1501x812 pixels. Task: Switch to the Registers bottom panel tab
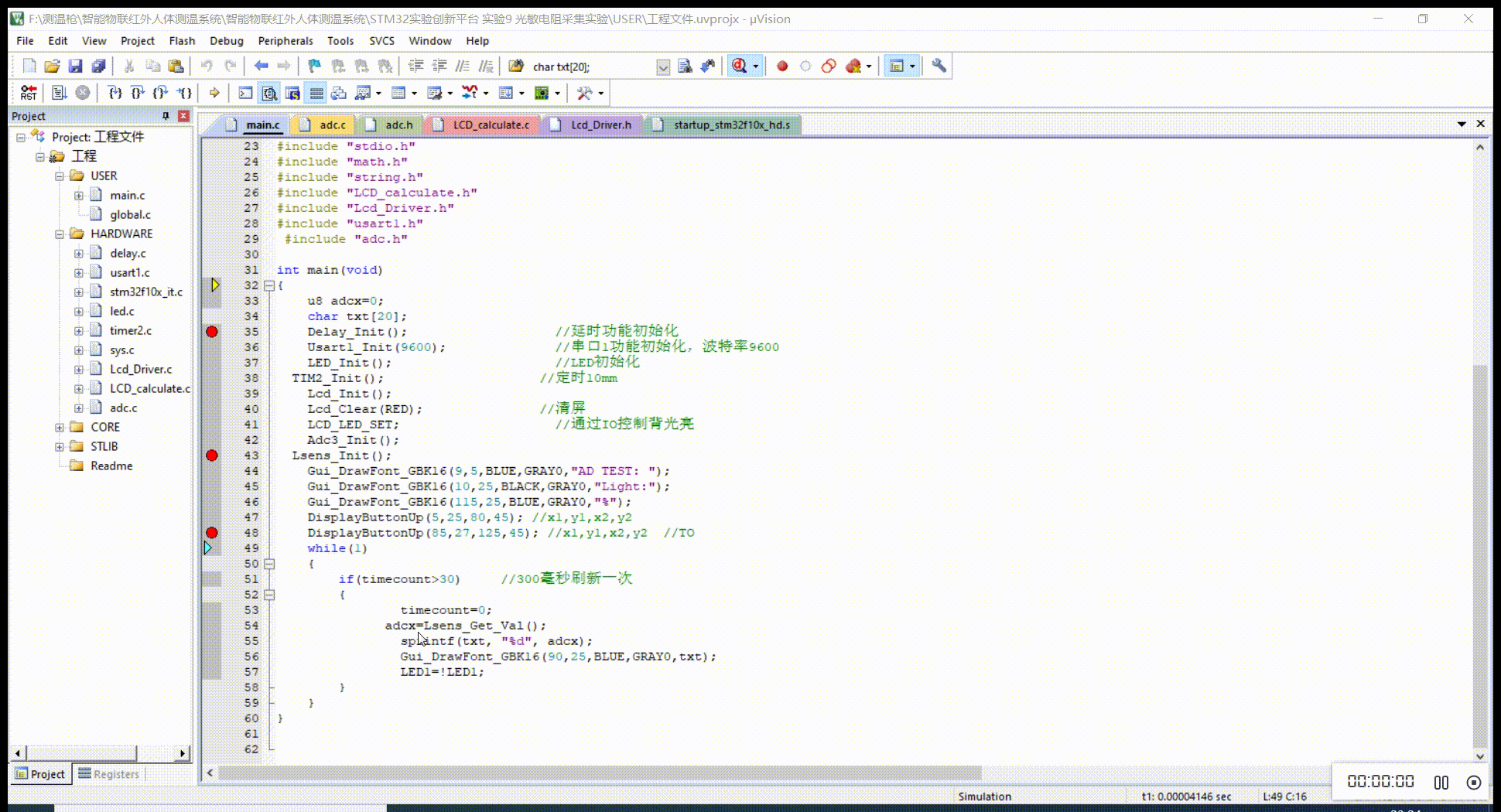(x=109, y=774)
